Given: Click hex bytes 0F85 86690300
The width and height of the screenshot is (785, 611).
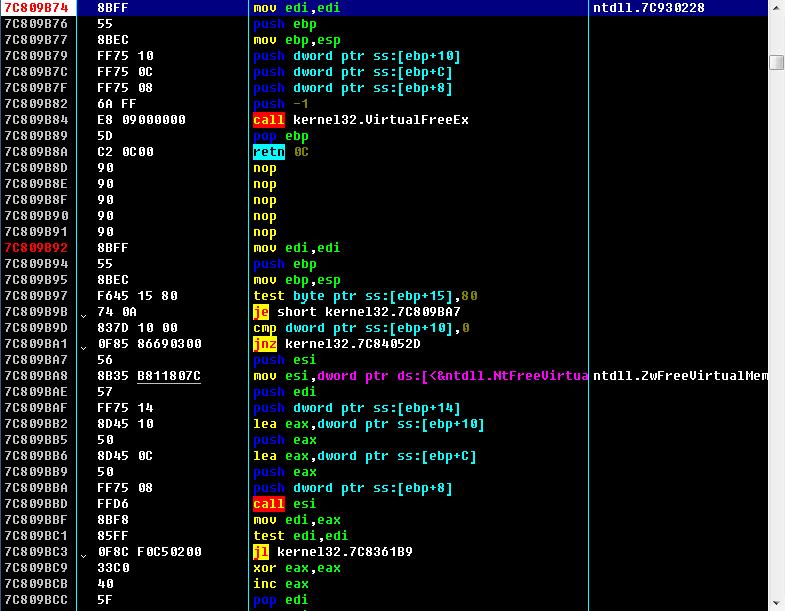Looking at the screenshot, I should [149, 344].
